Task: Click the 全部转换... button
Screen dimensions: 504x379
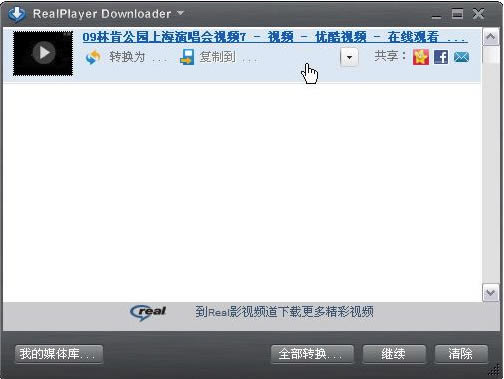Action: coord(312,354)
